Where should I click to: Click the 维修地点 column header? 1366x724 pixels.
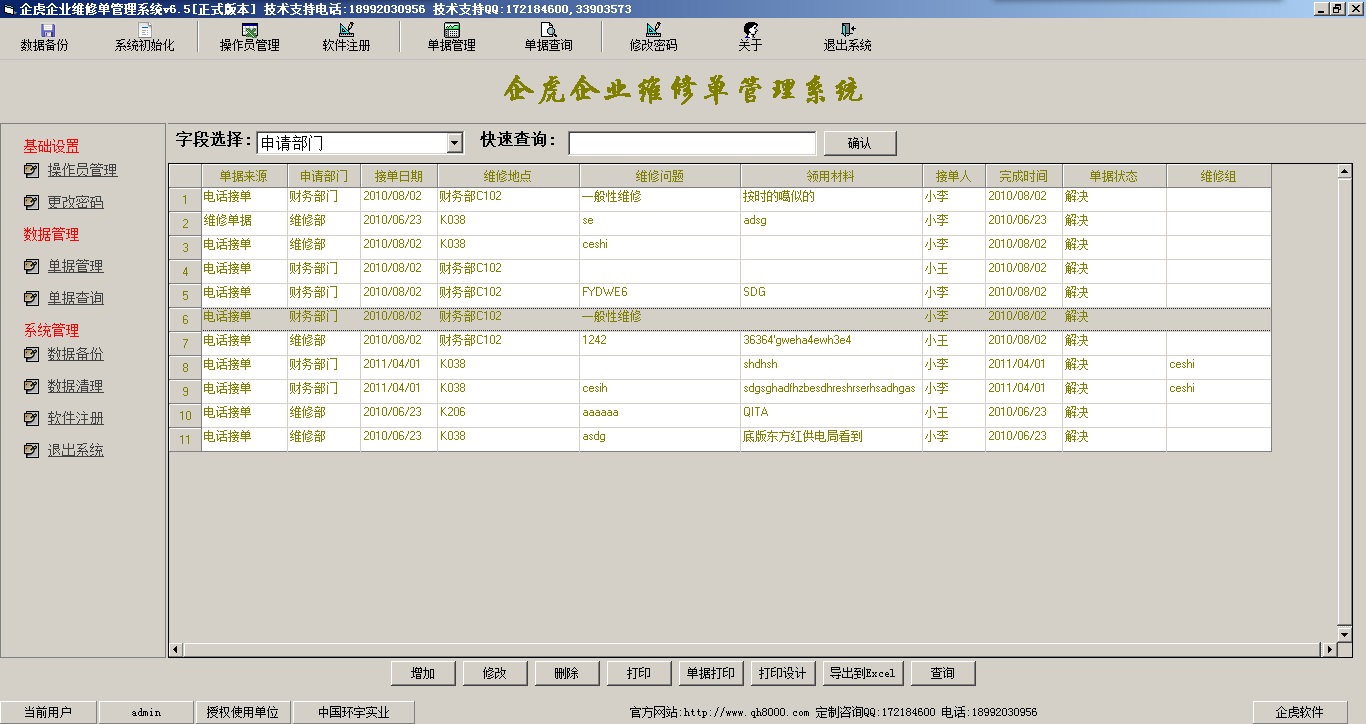(x=508, y=176)
